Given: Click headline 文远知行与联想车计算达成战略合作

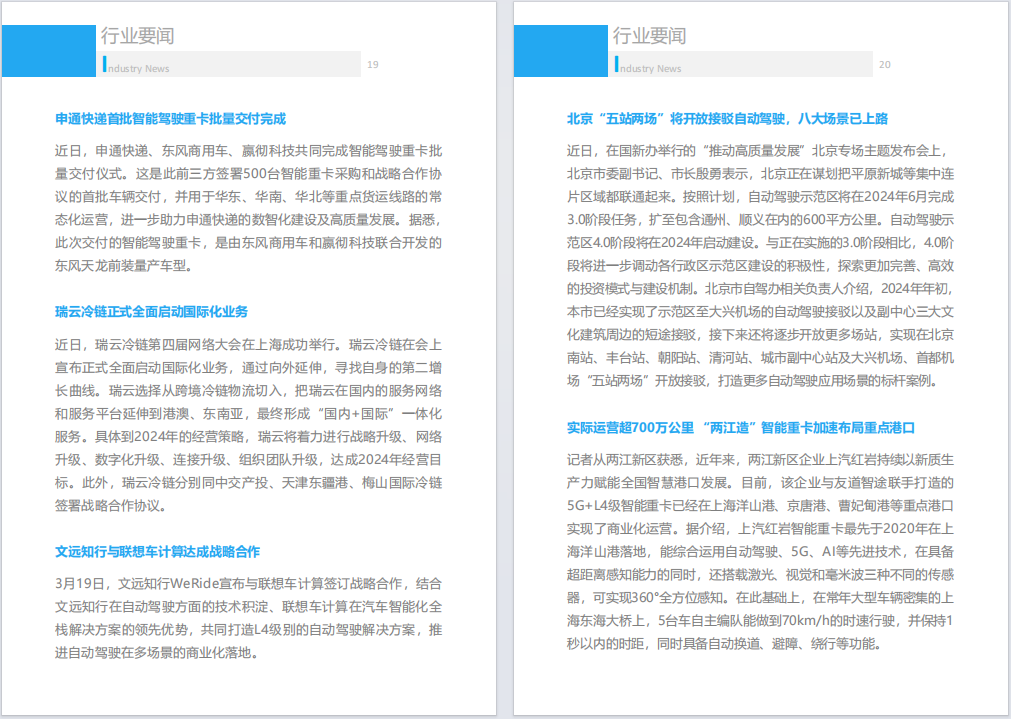Looking at the screenshot, I should coord(157,552).
